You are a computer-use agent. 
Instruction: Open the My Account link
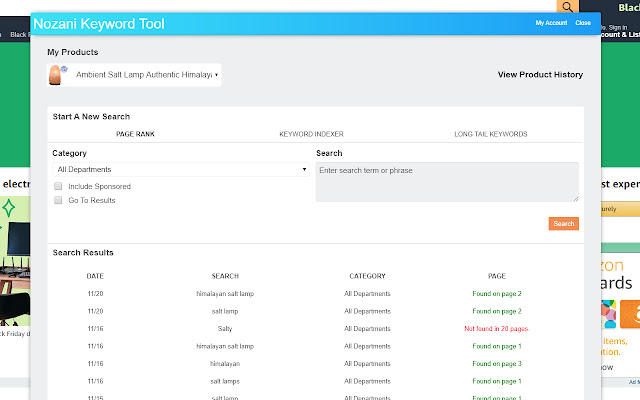pos(551,23)
